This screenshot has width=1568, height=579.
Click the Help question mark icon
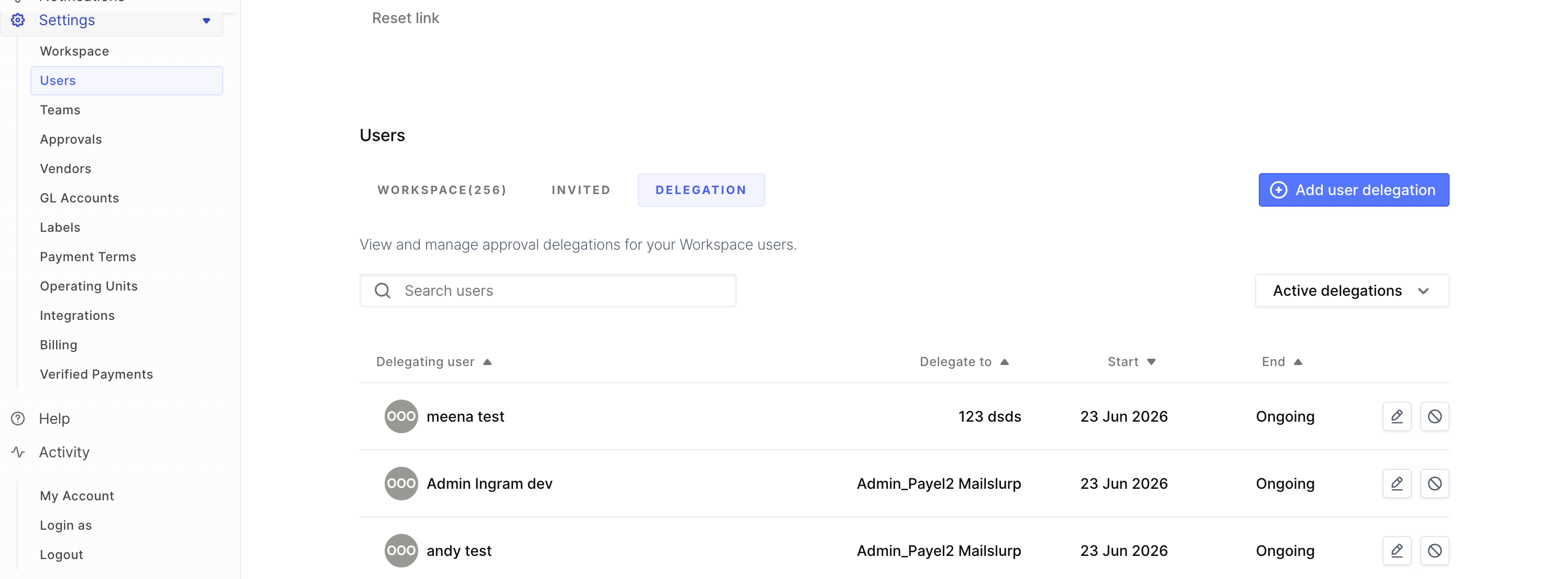pyautogui.click(x=18, y=419)
